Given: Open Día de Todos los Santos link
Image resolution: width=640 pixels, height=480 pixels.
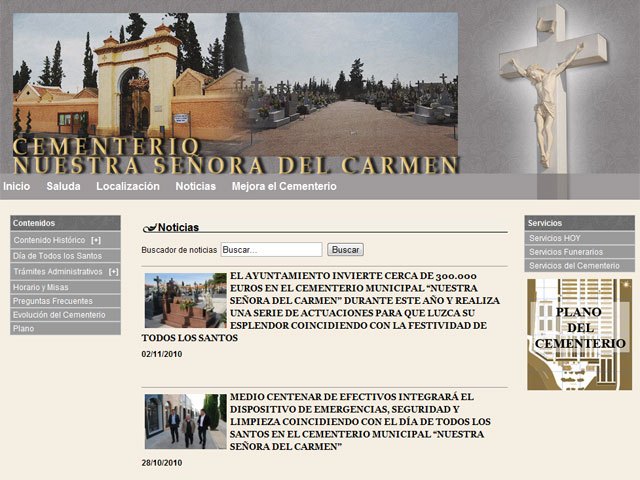Looking at the screenshot, I should pos(57,256).
